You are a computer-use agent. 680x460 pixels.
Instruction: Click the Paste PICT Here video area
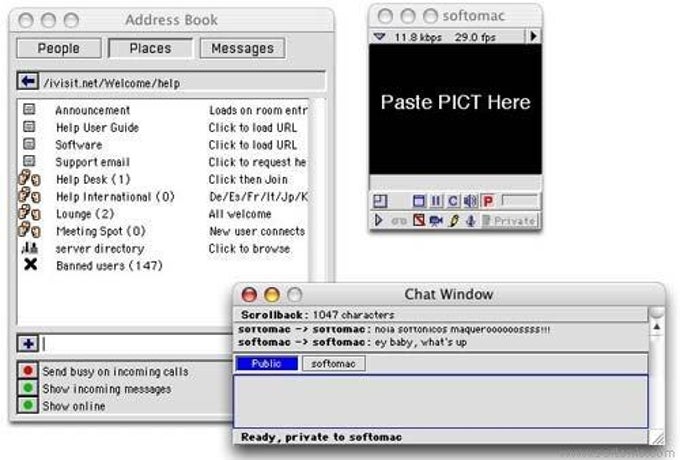click(x=455, y=109)
